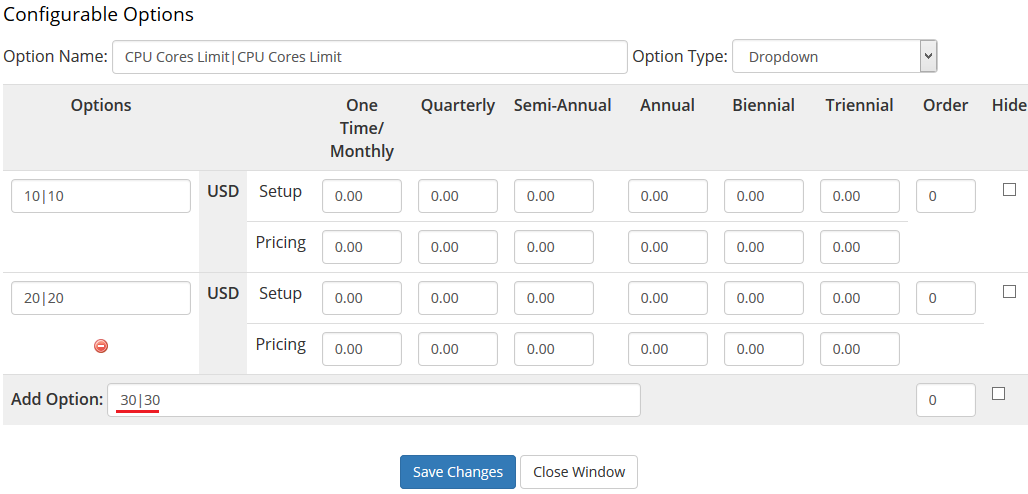Image resolution: width=1028 pixels, height=494 pixels.
Task: Click the 20|20 option name field
Action: click(101, 298)
